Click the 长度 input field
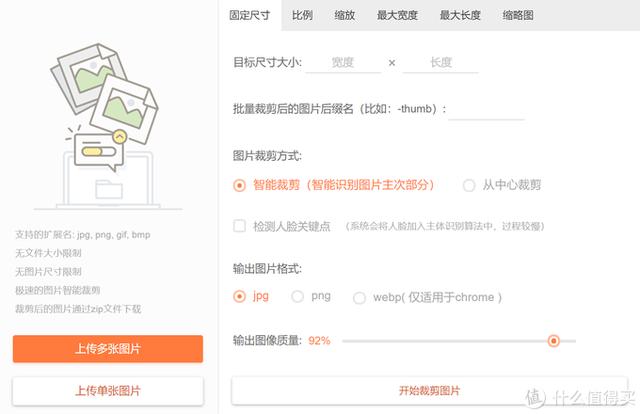The image size is (640, 414). (x=440, y=63)
